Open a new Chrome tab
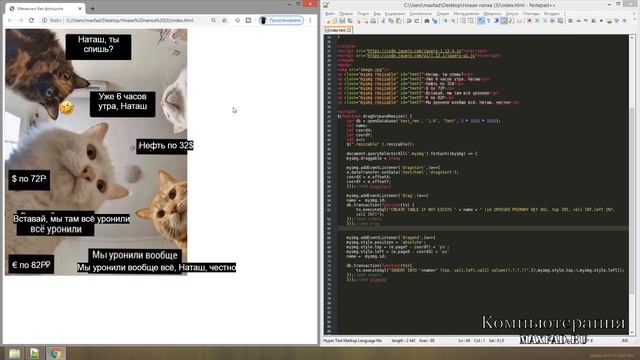 [93, 8]
